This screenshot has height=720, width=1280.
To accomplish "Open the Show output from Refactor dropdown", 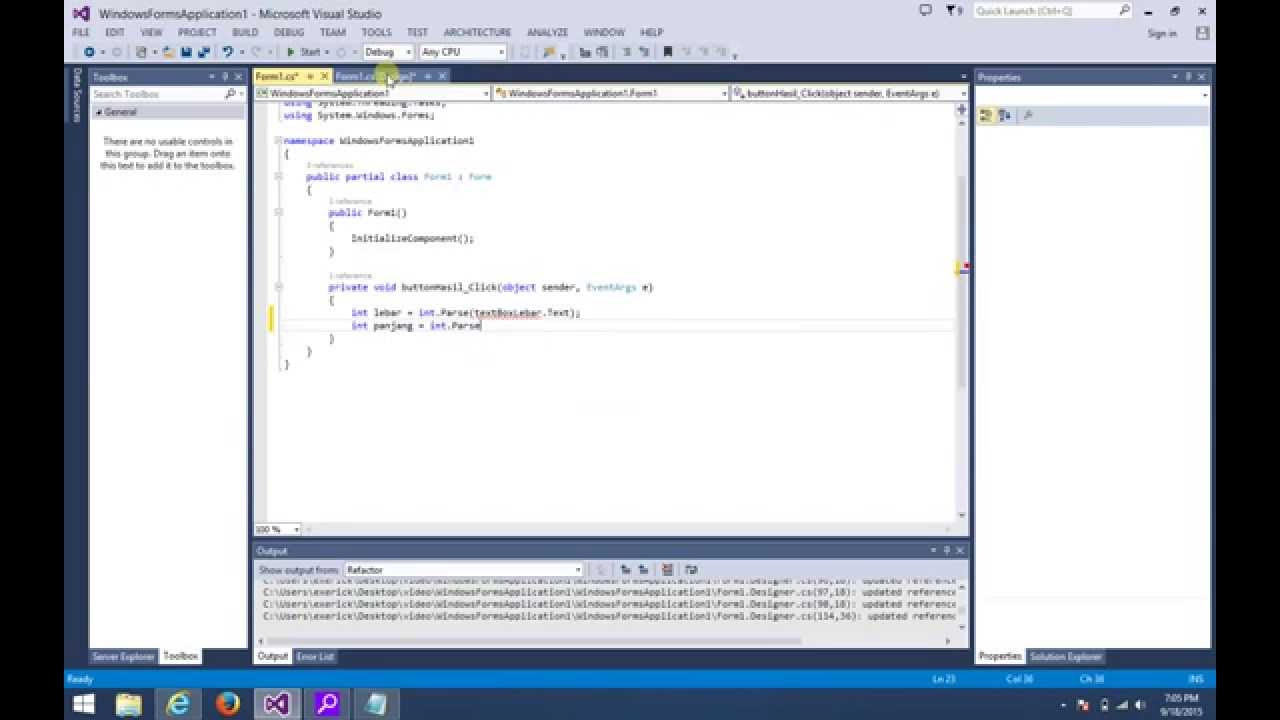I will point(464,570).
